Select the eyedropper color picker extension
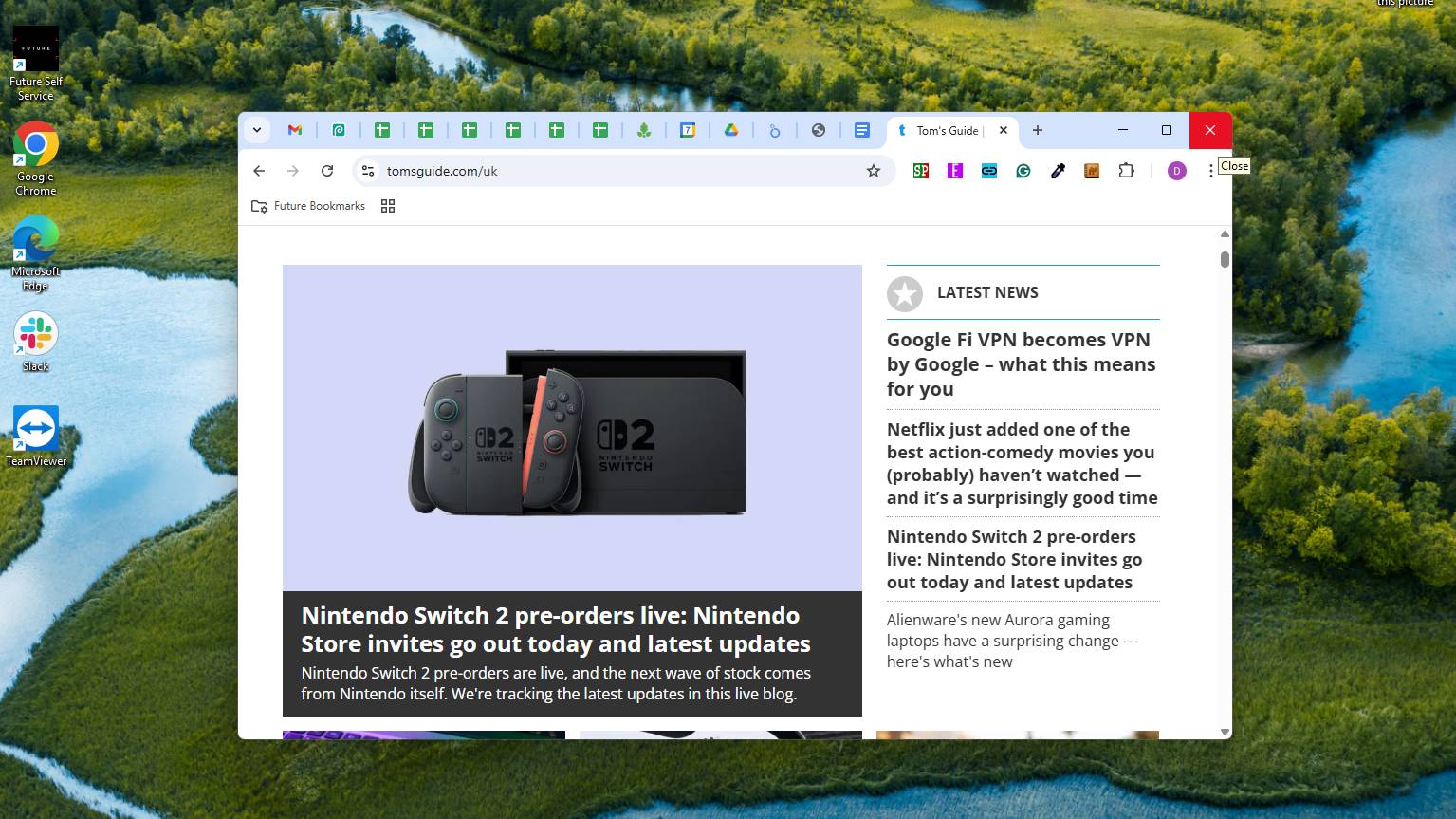Image resolution: width=1456 pixels, height=819 pixels. 1058,171
